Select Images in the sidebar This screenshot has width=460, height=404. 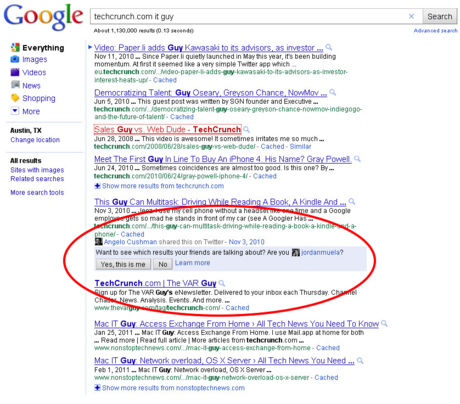(x=35, y=59)
